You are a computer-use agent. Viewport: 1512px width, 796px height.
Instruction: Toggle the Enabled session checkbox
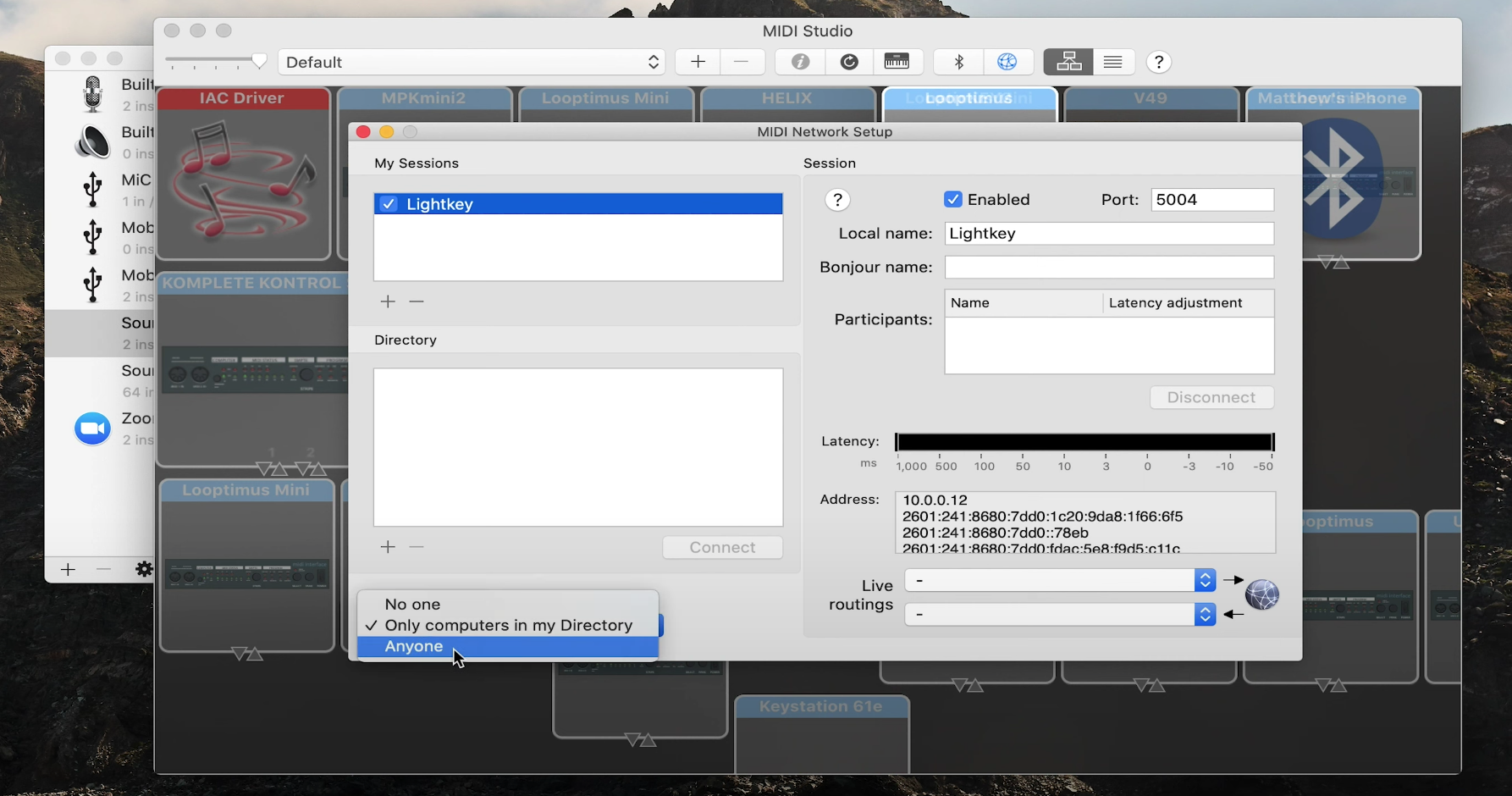[x=953, y=200]
